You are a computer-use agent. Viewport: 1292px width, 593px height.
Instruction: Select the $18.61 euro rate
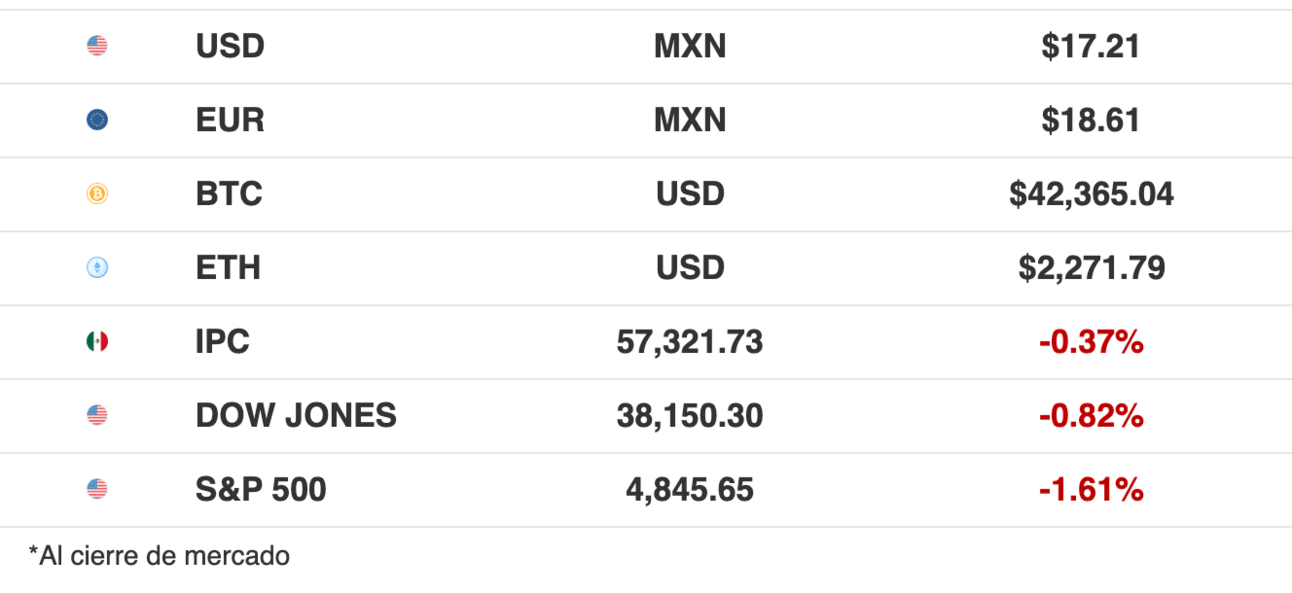(1090, 120)
